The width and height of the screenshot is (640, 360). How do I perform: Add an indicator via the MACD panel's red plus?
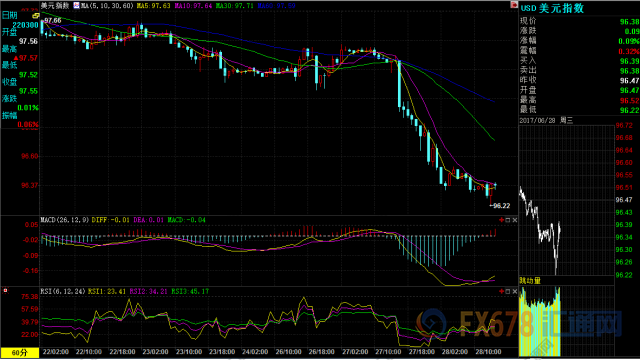point(502,220)
